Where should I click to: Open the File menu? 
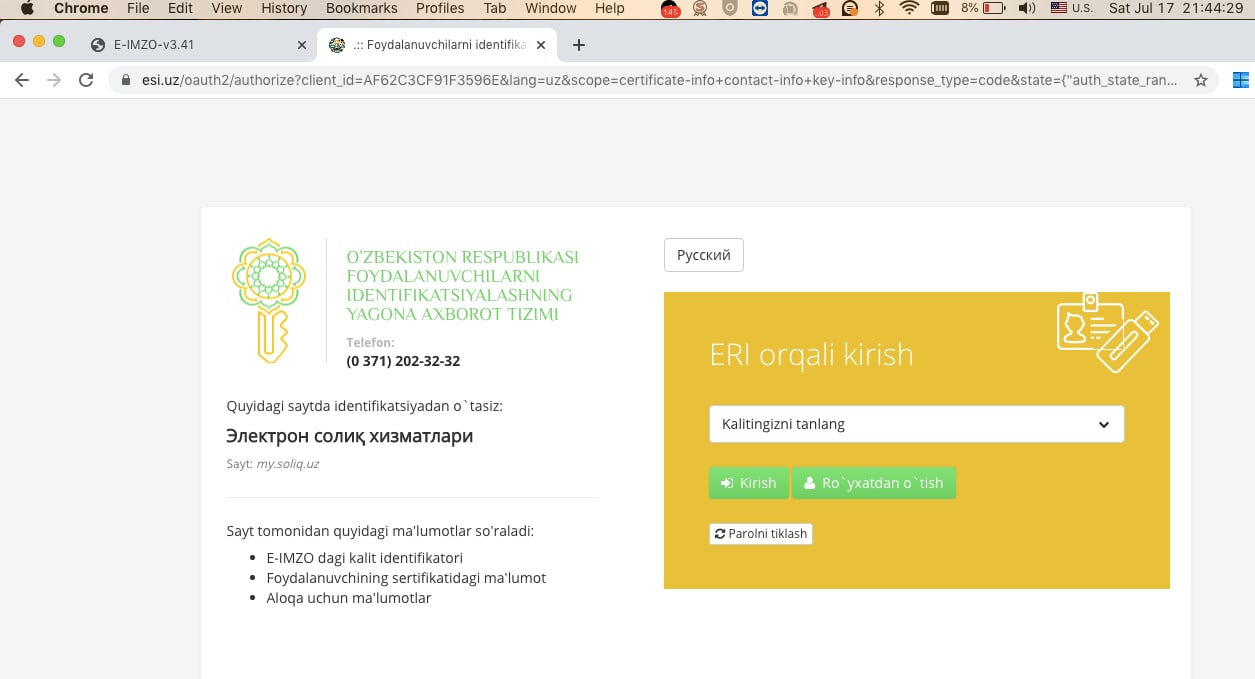(138, 8)
